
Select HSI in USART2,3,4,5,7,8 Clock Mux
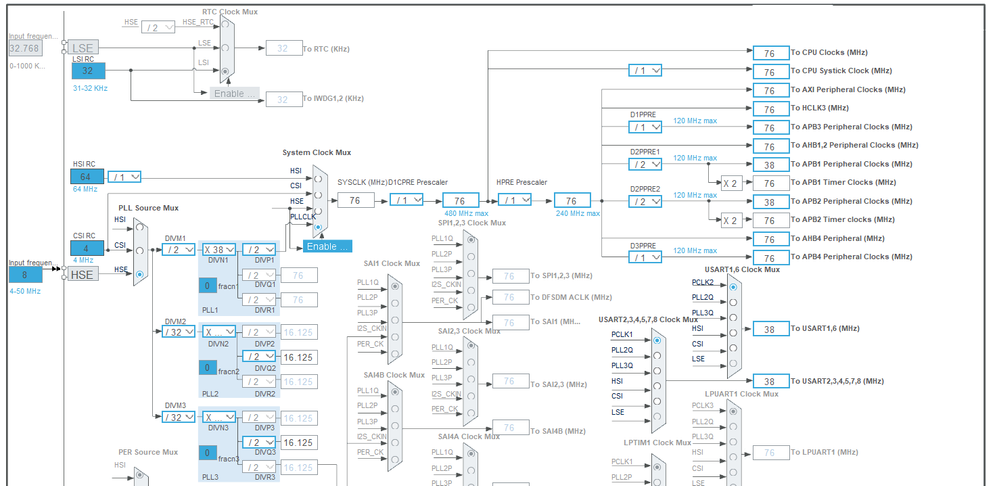657,387
